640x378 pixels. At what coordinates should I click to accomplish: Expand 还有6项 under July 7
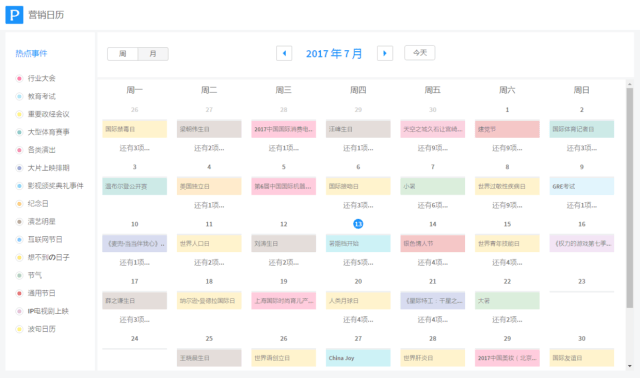pos(433,205)
